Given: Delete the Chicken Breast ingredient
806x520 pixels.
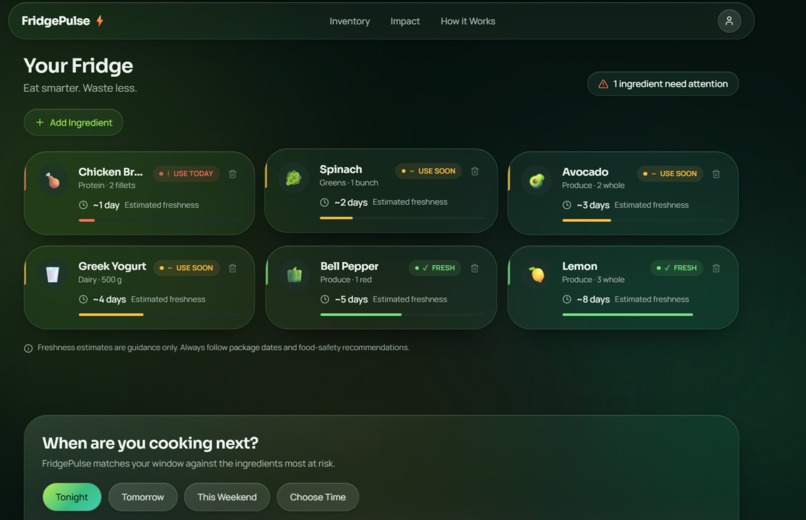Looking at the screenshot, I should 232,174.
